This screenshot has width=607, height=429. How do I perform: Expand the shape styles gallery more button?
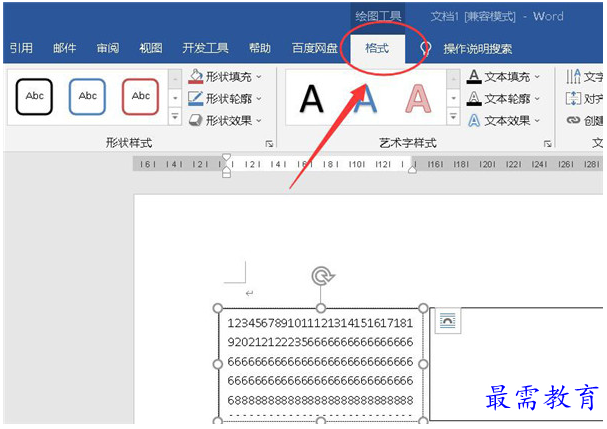click(x=175, y=116)
